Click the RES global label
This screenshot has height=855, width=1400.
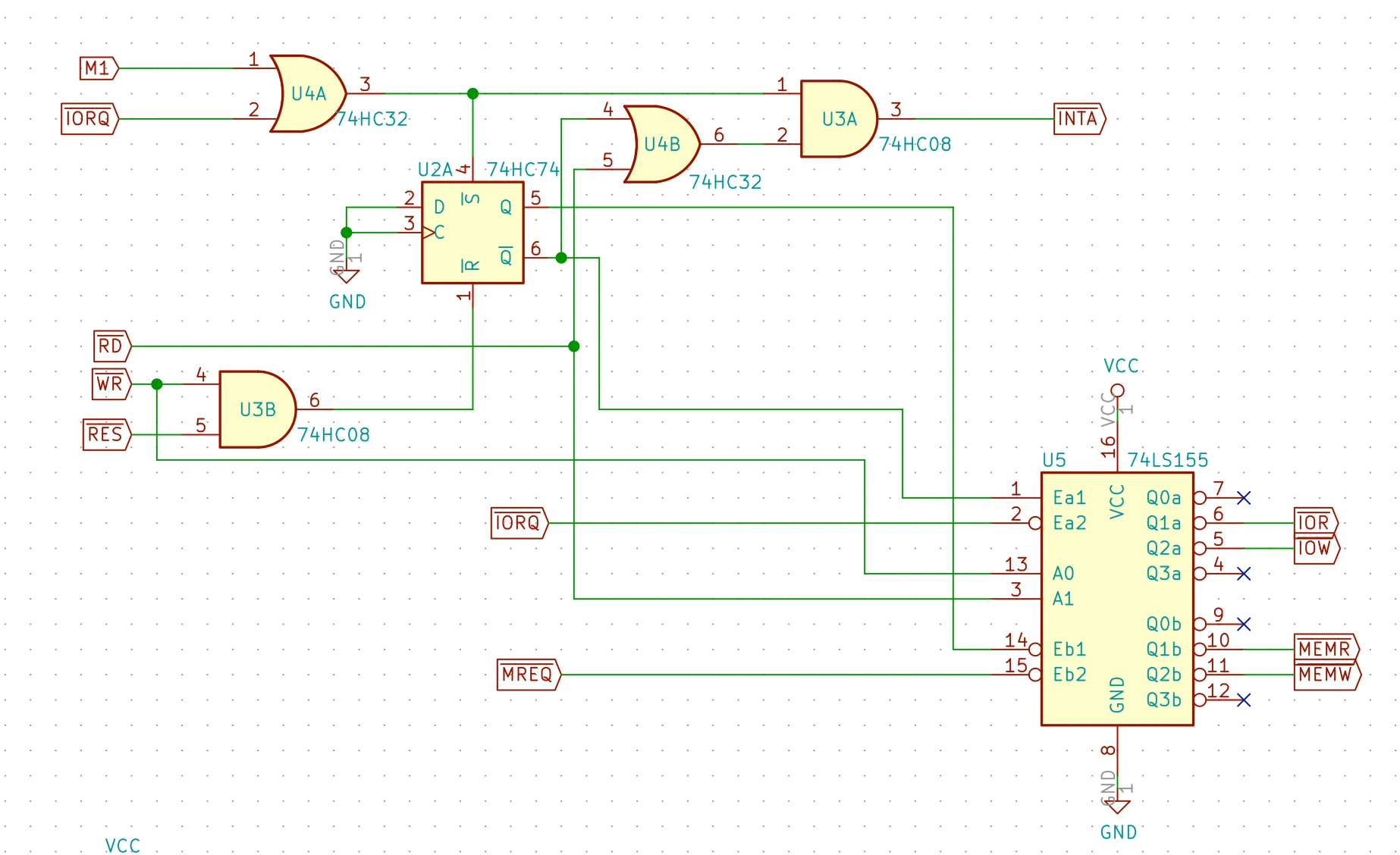coord(107,434)
